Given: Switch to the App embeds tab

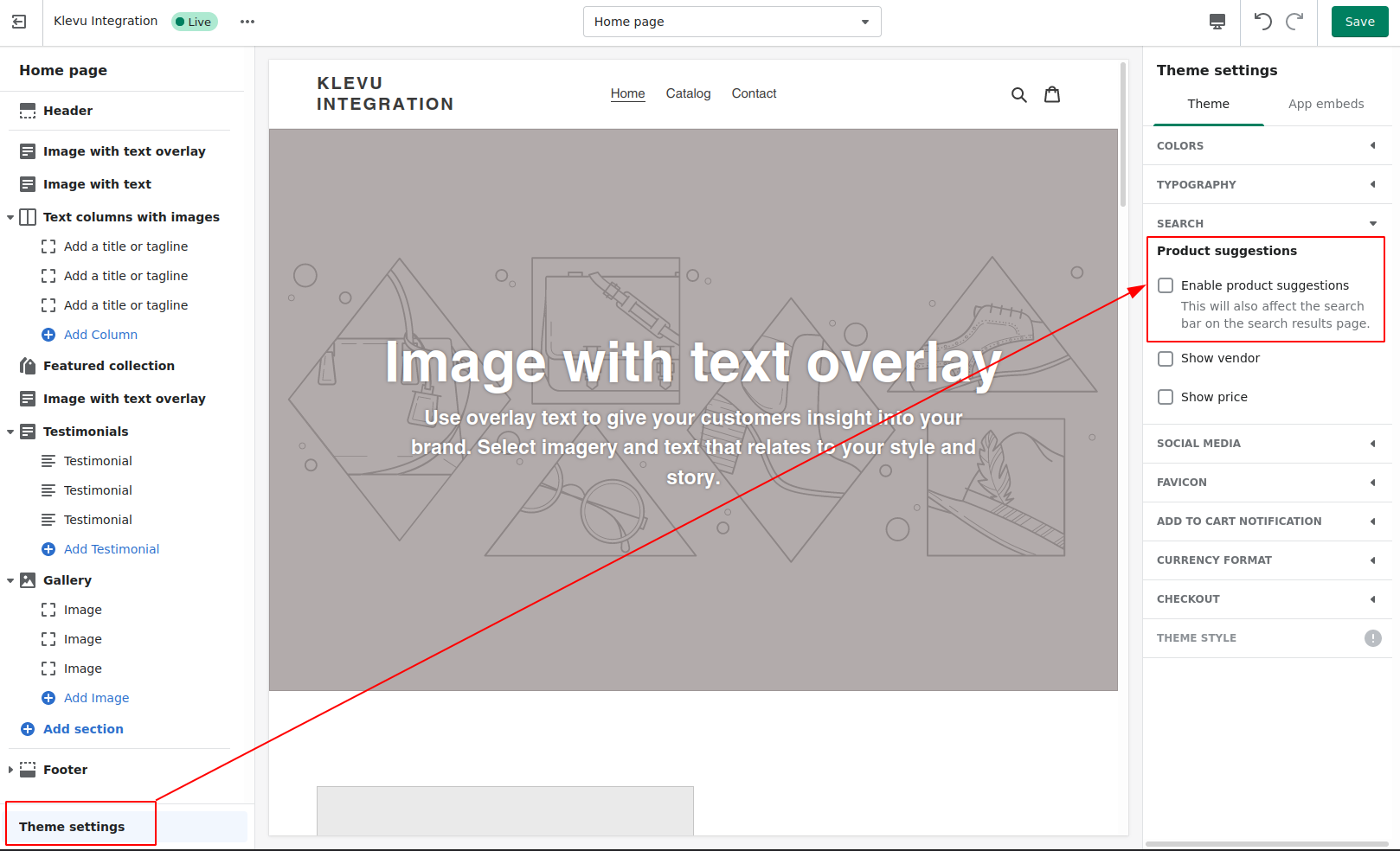Looking at the screenshot, I should (1326, 104).
